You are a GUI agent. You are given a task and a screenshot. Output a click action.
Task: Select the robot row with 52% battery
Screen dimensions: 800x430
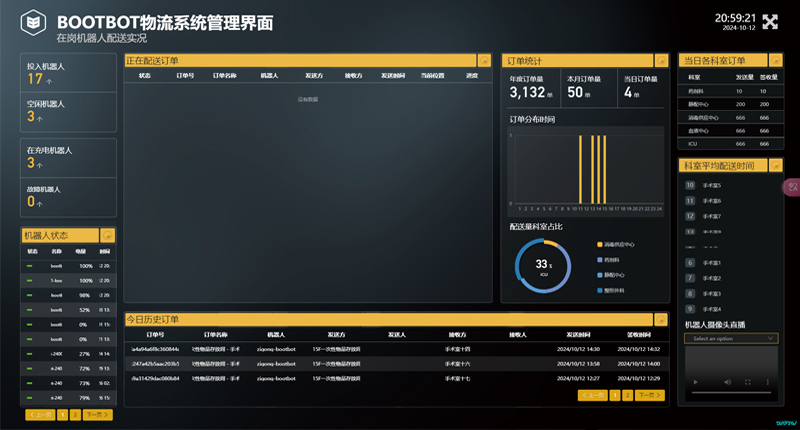(x=68, y=310)
